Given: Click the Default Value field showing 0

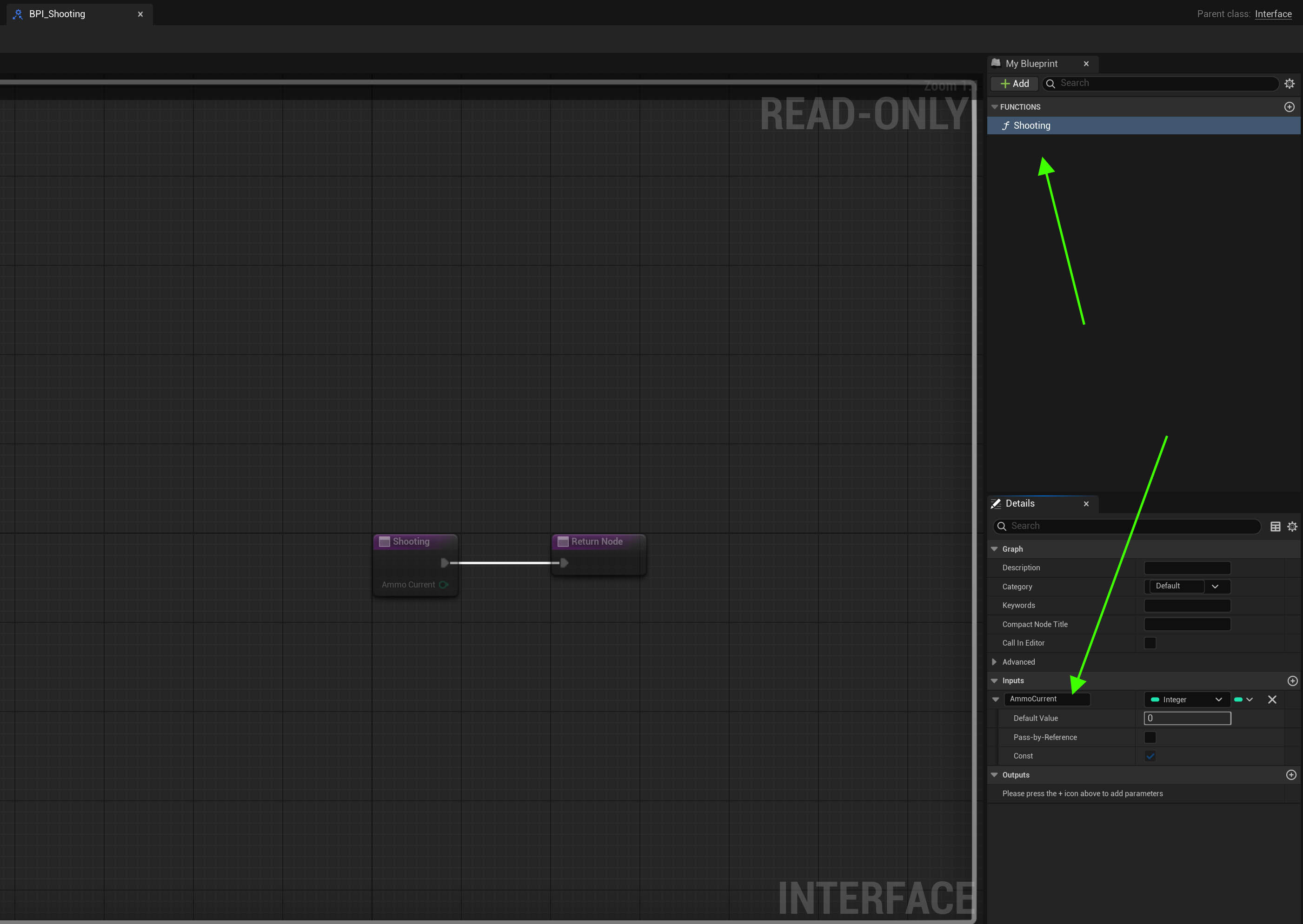Looking at the screenshot, I should tap(1187, 719).
